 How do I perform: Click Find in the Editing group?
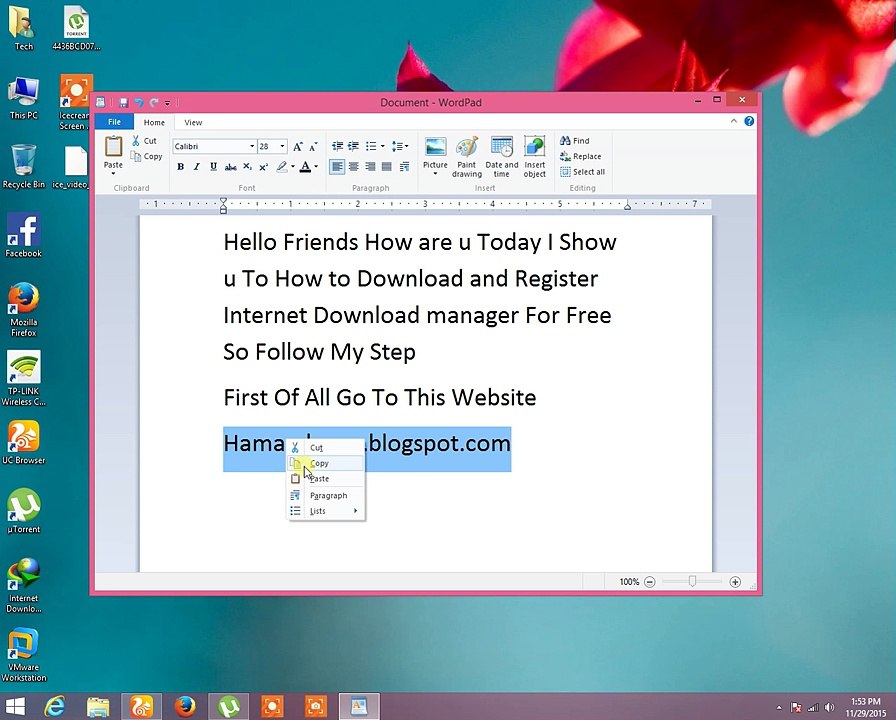(575, 141)
